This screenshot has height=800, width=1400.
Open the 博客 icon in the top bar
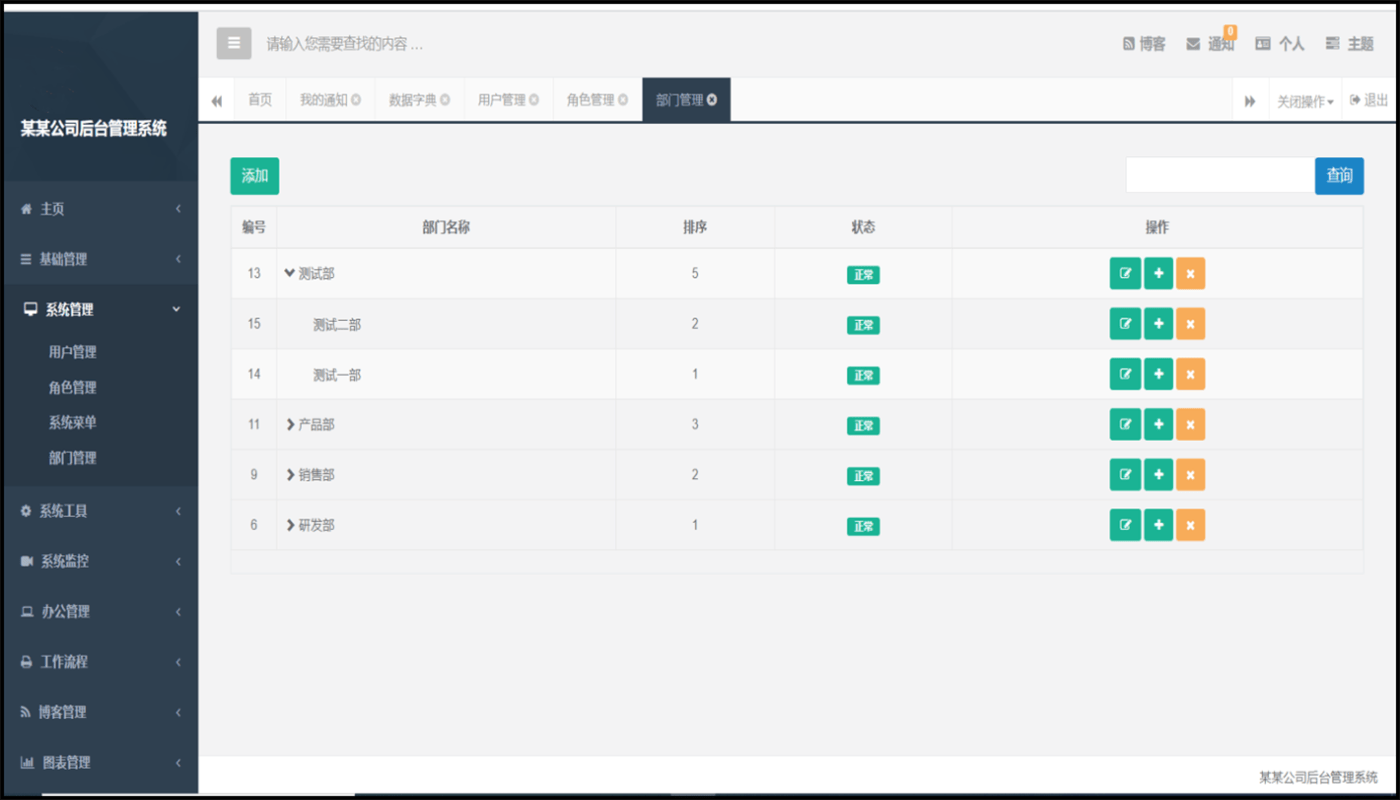1142,43
